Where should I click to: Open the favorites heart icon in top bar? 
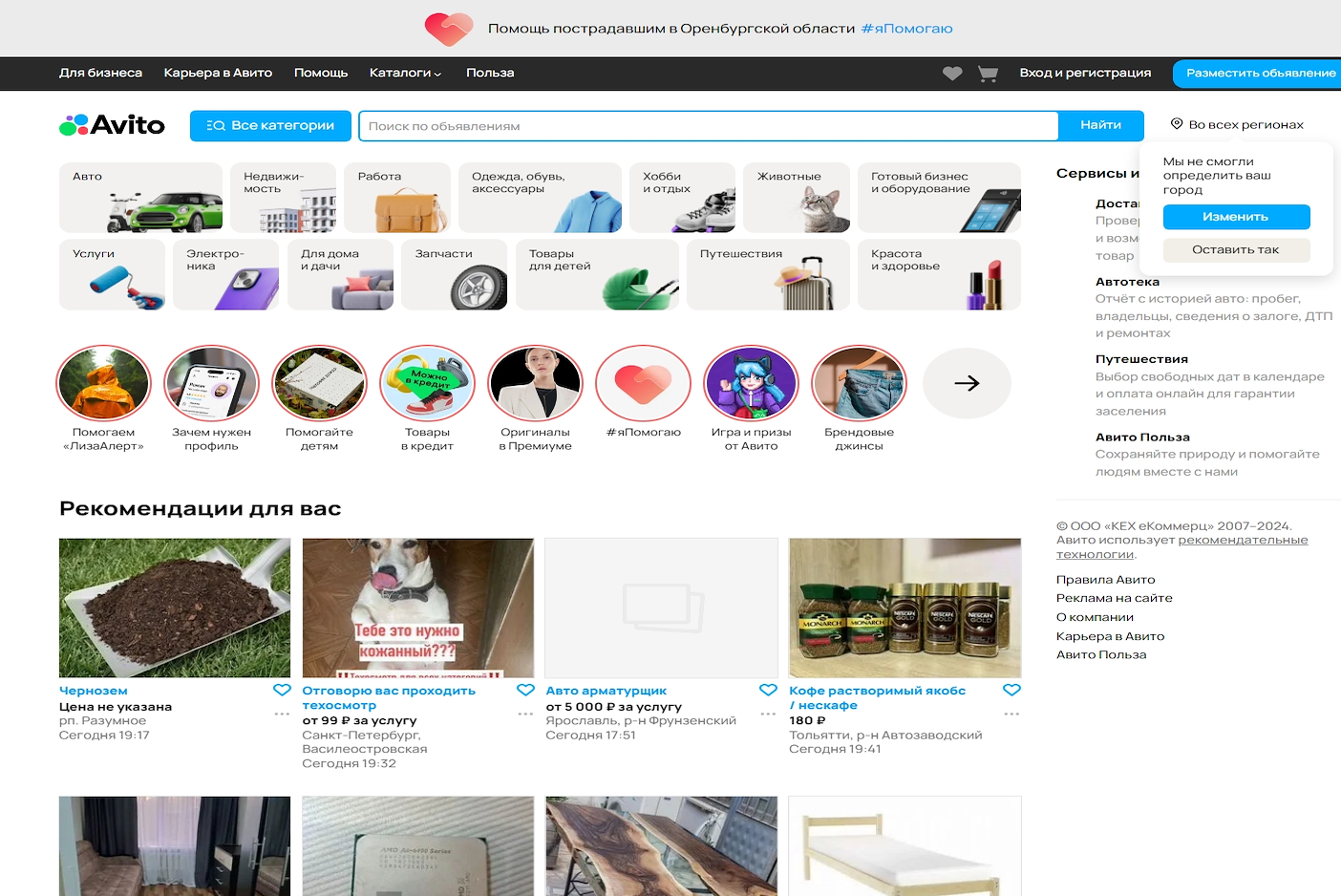click(x=952, y=74)
